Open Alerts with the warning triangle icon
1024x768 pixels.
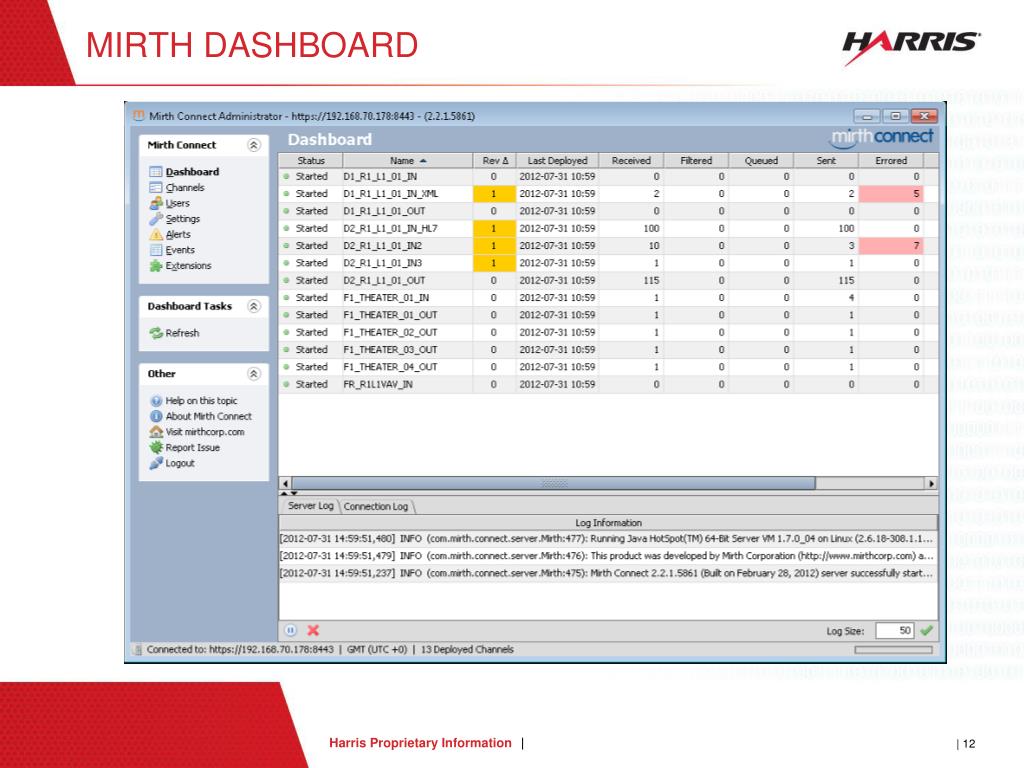[170, 234]
